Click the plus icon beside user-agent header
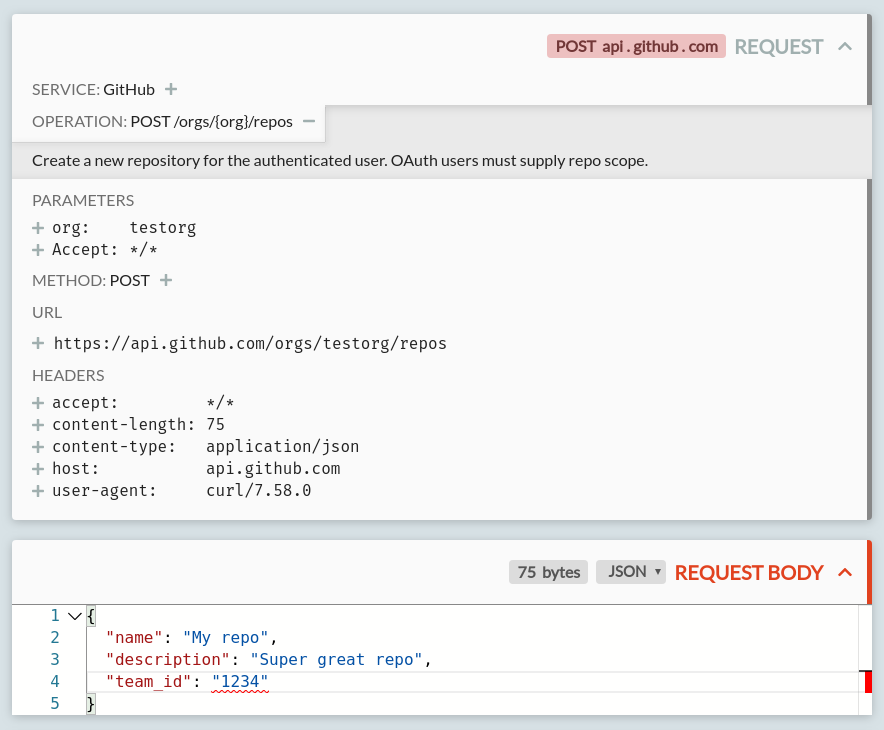 tap(38, 491)
